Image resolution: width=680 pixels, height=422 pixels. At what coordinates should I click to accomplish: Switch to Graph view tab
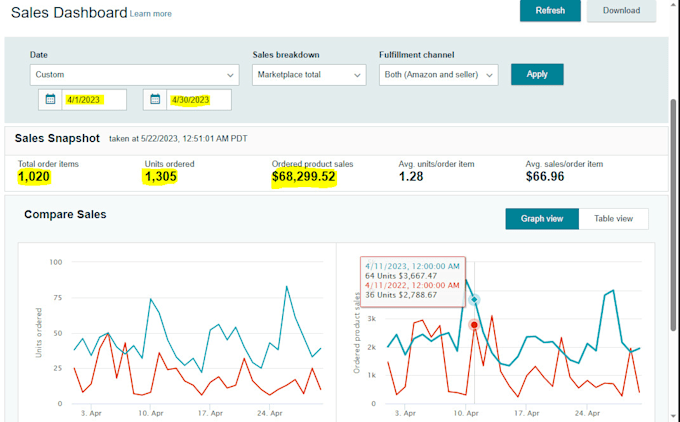542,219
